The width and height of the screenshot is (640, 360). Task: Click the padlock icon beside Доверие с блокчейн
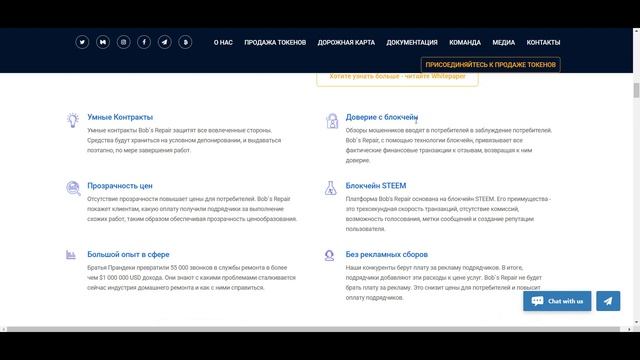[332, 121]
